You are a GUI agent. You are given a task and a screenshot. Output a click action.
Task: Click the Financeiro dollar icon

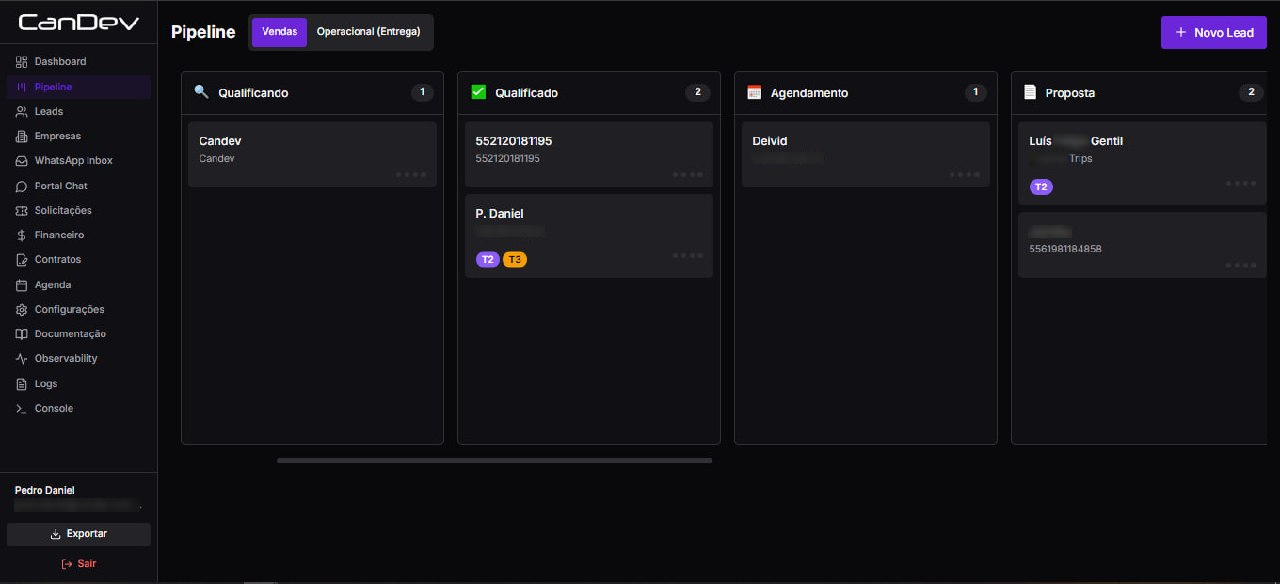(x=22, y=236)
